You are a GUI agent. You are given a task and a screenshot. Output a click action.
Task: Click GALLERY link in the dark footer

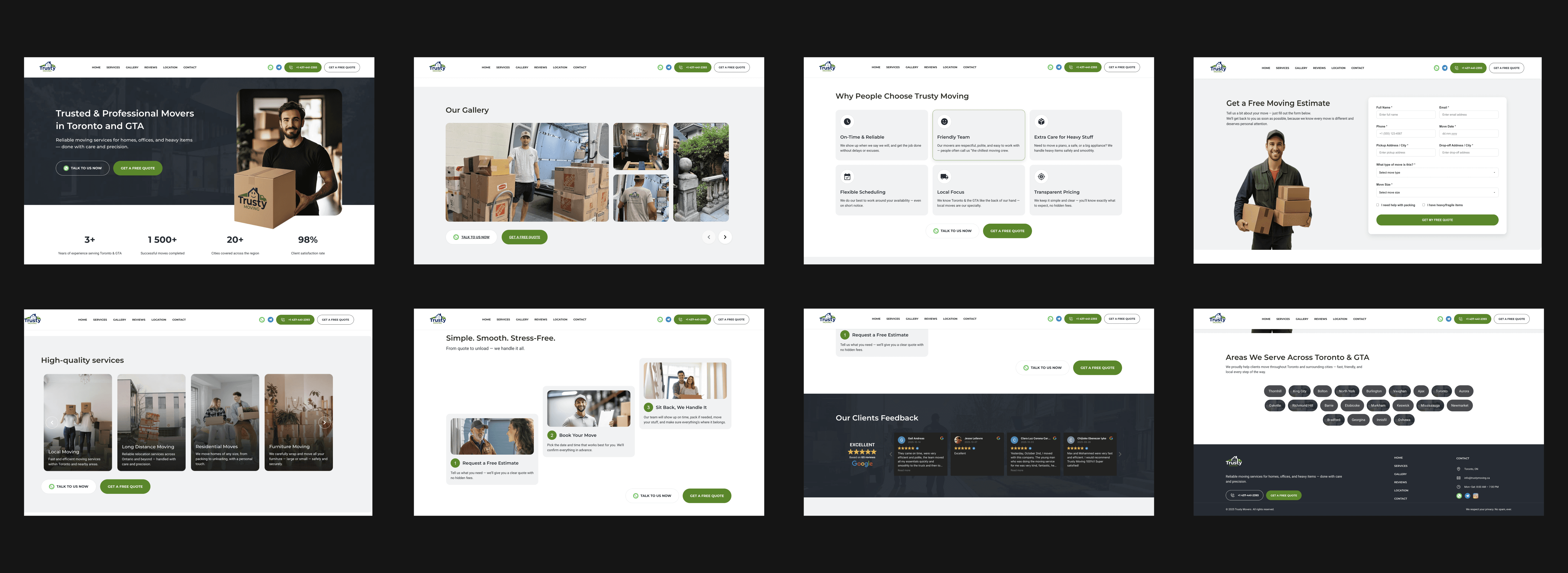(1400, 474)
